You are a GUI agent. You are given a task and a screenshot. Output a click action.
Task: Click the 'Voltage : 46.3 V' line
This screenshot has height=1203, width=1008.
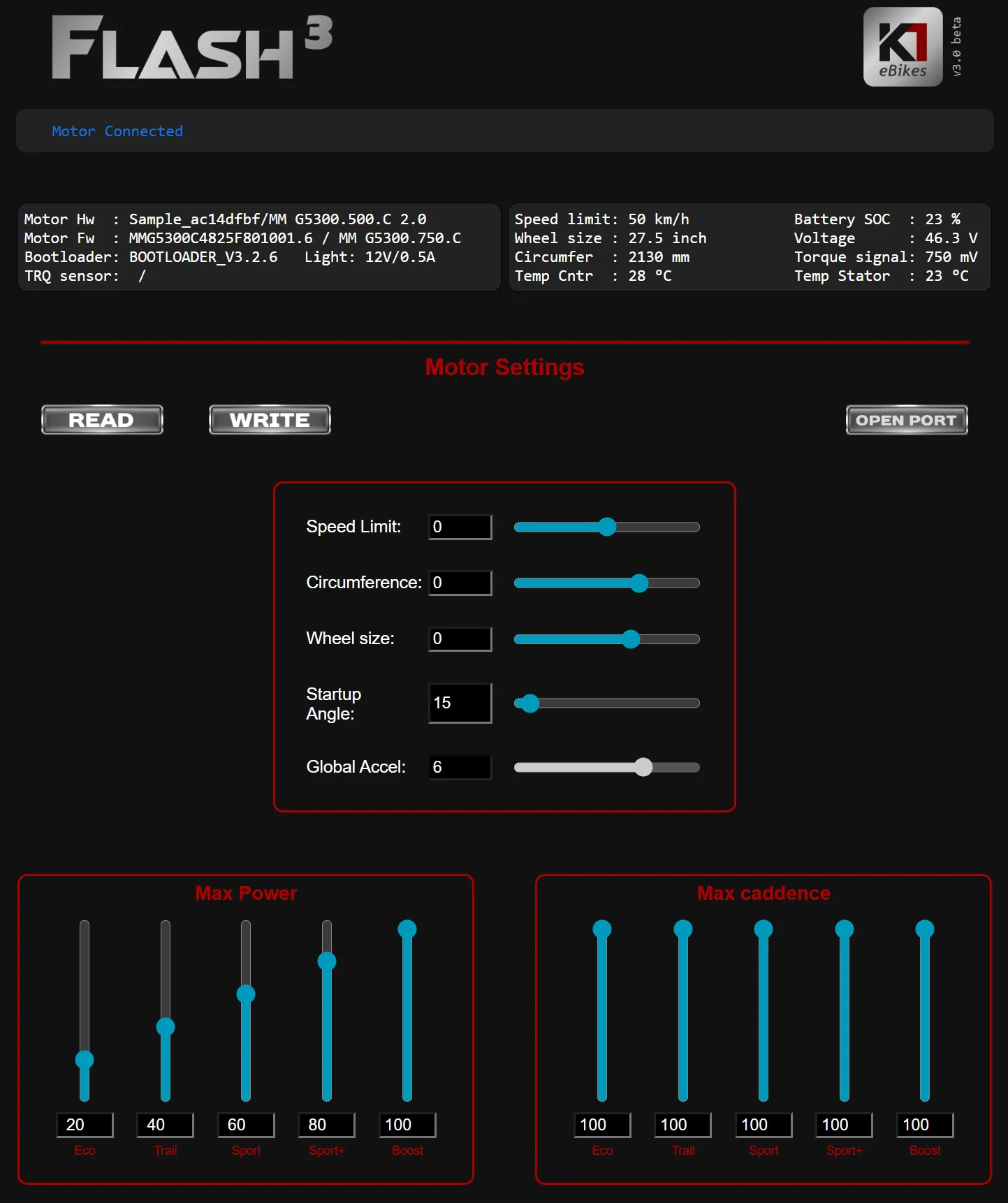pos(886,238)
